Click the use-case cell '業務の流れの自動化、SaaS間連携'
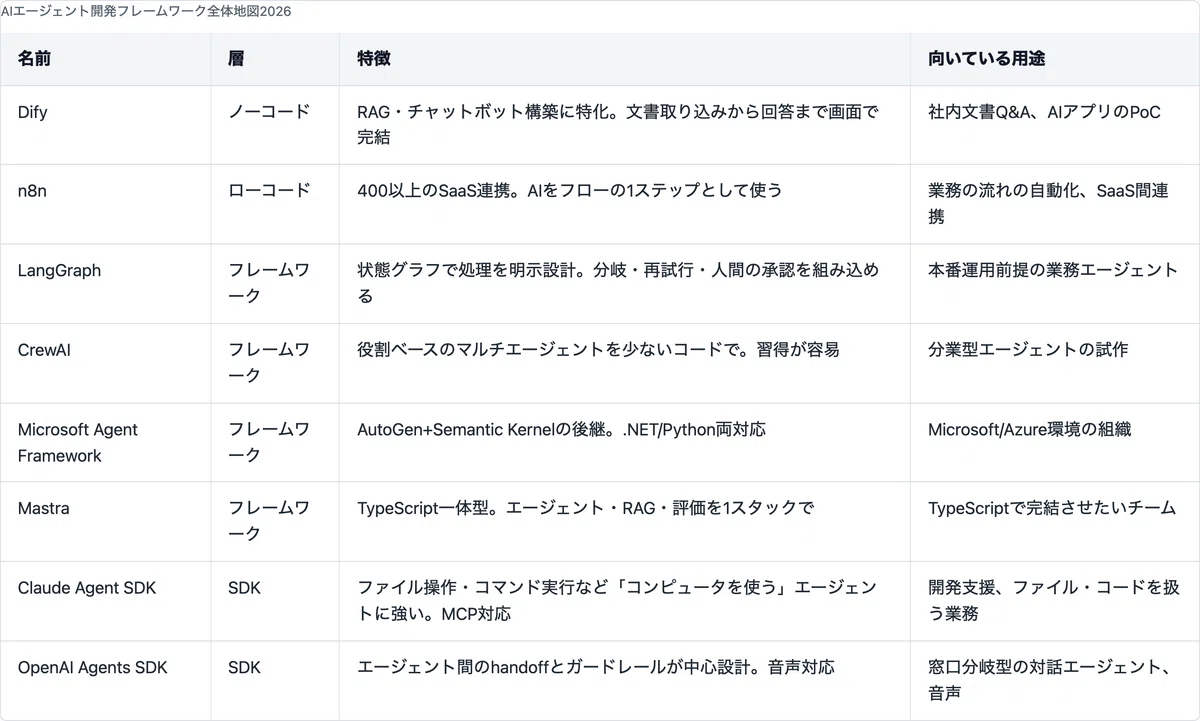Viewport: 1200px width, 721px height. click(x=1055, y=204)
